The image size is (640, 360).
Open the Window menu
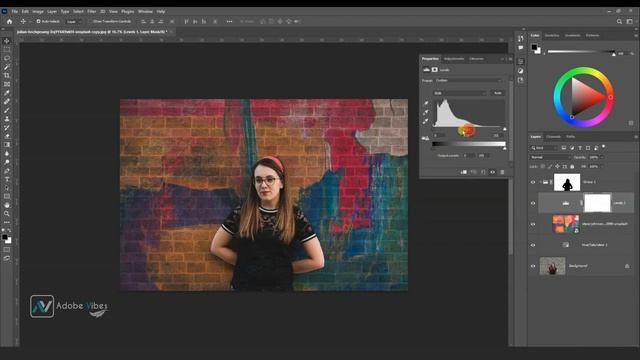tap(145, 11)
